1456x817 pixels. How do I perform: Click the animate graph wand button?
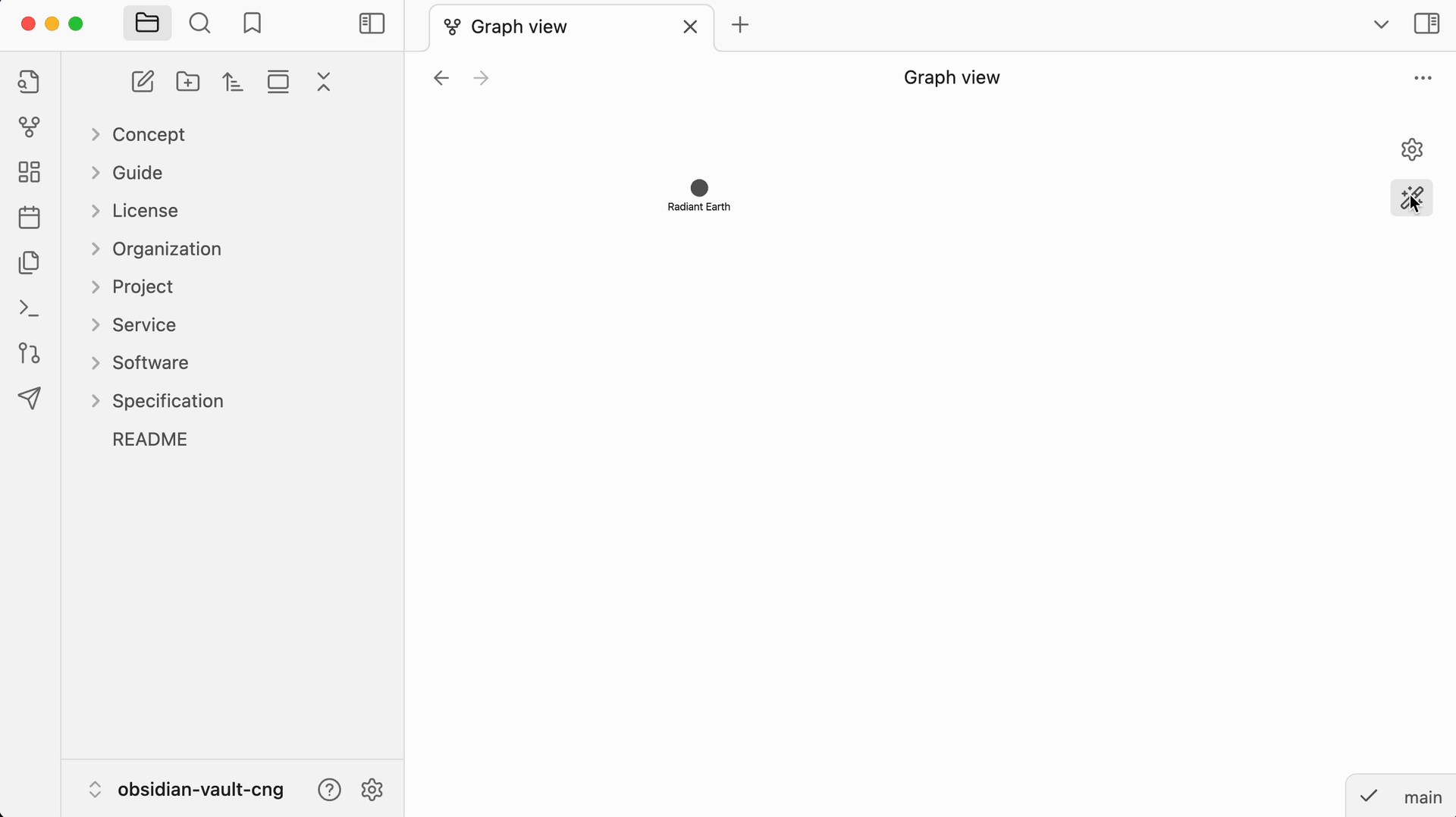pos(1411,198)
